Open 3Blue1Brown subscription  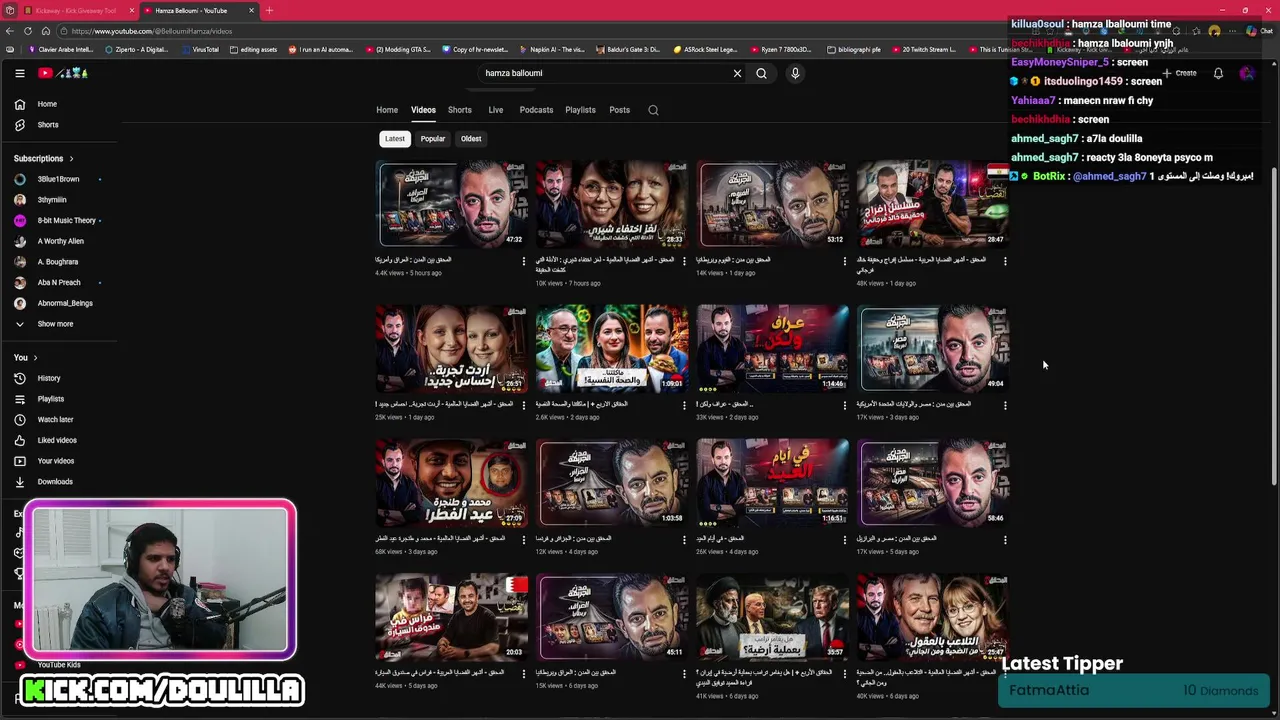58,179
